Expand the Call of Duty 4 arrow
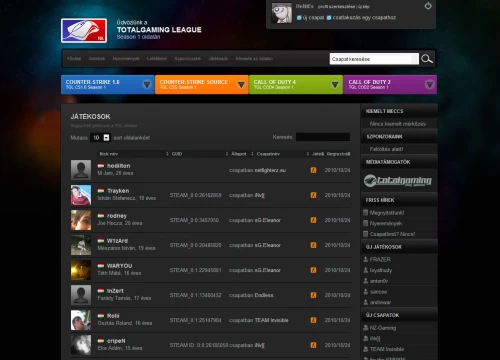The height and width of the screenshot is (360, 500). point(335,85)
